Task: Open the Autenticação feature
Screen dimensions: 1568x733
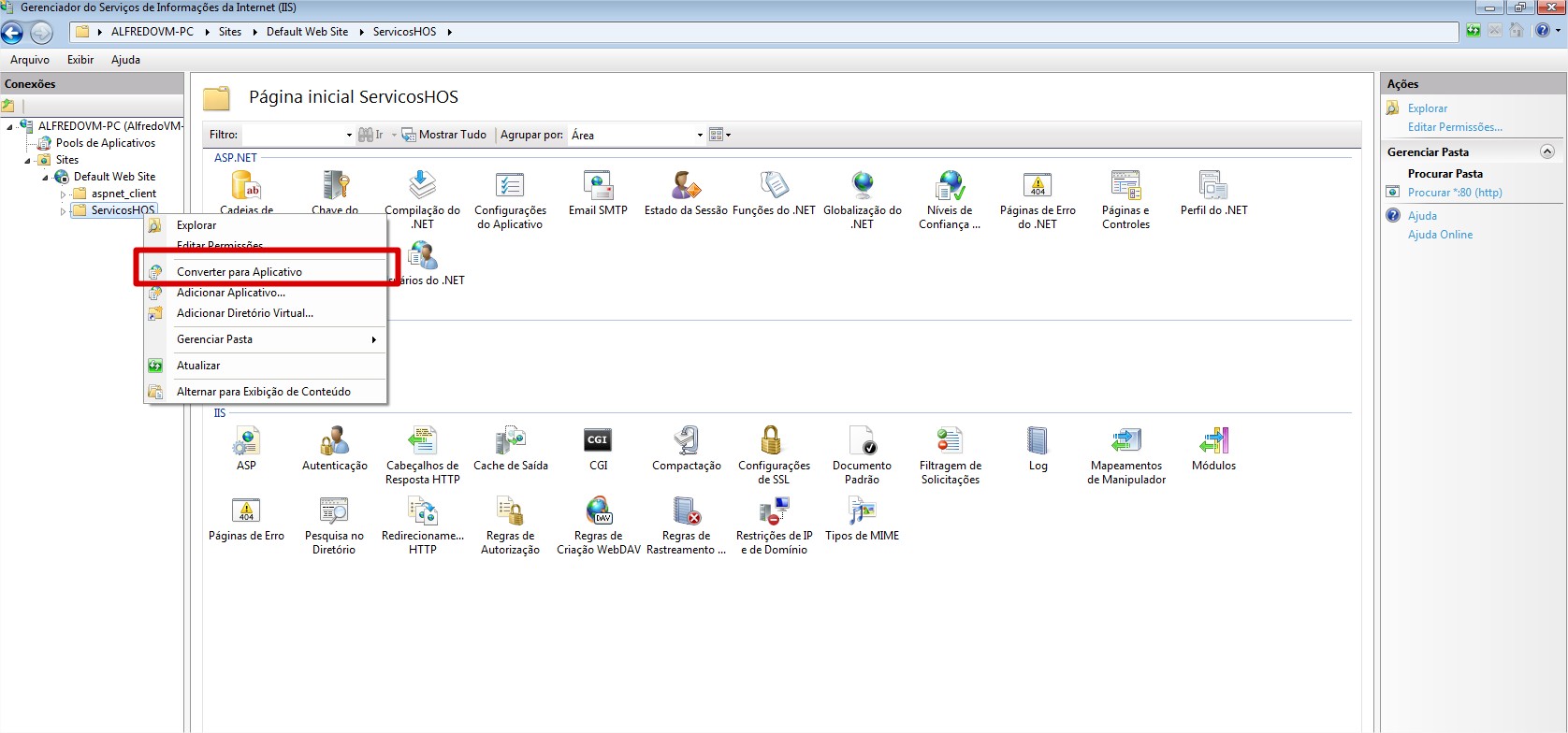Action: pos(334,441)
